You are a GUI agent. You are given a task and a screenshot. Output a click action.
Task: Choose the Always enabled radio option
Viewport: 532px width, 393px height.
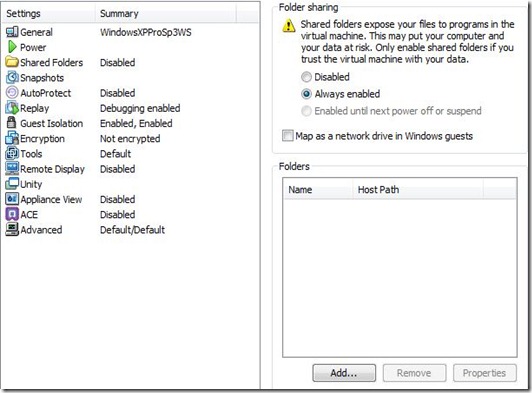coord(306,94)
